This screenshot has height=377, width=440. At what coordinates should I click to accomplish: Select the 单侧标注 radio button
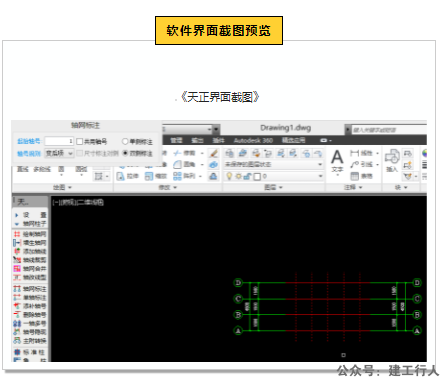(x=125, y=142)
